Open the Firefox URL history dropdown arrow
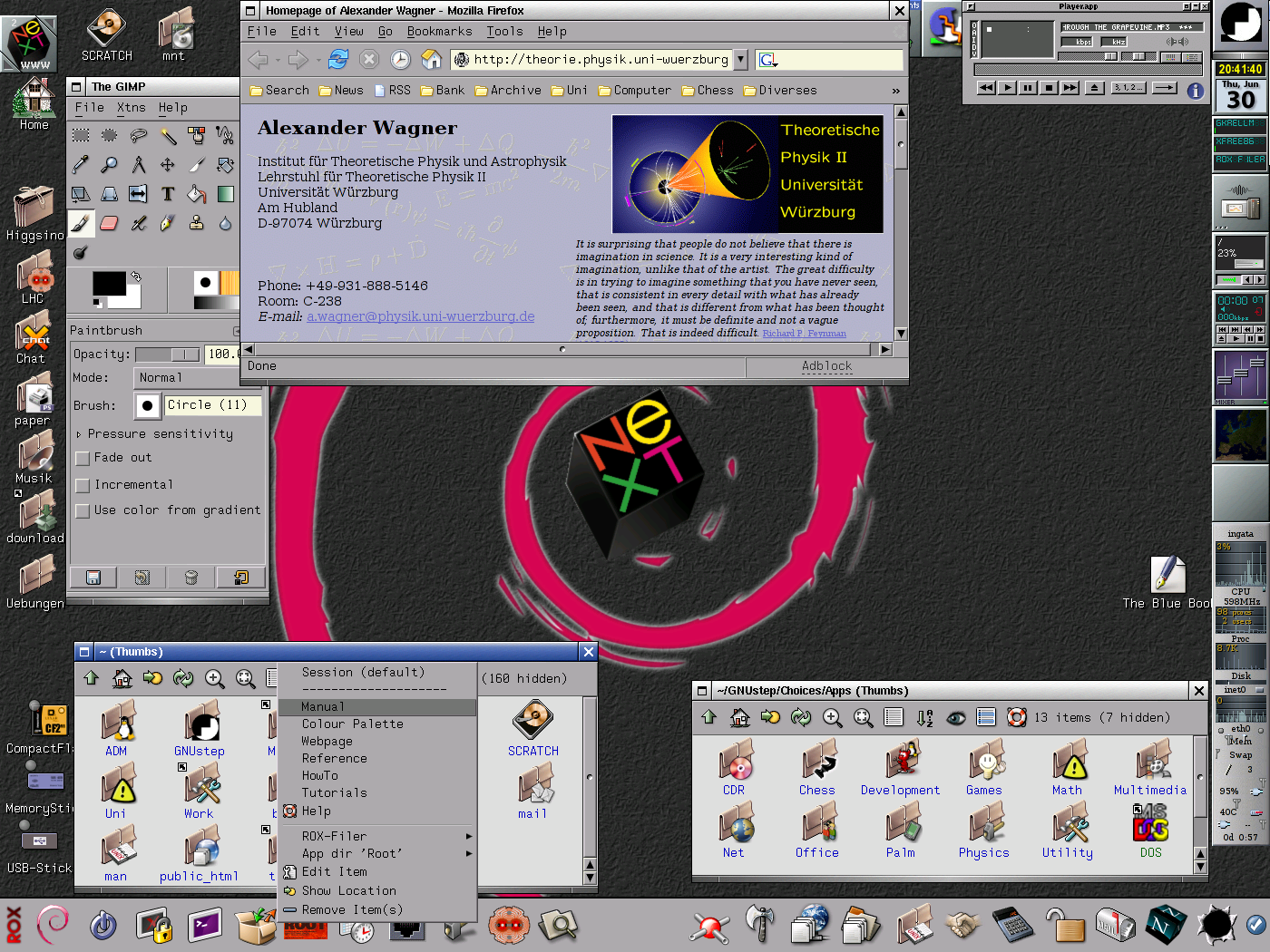This screenshot has height=952, width=1270. pyautogui.click(x=740, y=60)
